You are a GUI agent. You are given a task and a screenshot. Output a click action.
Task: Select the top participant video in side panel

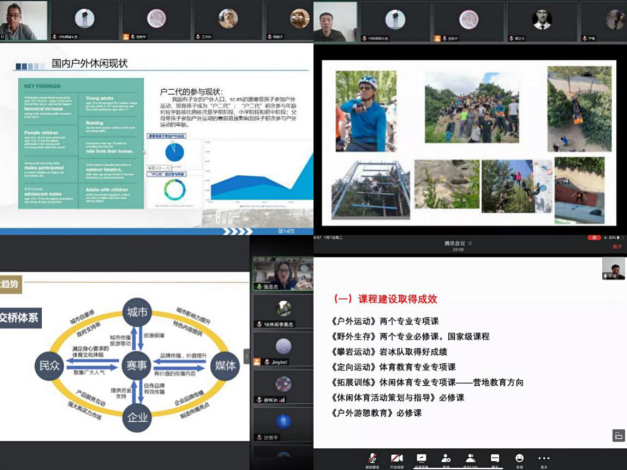tap(282, 274)
